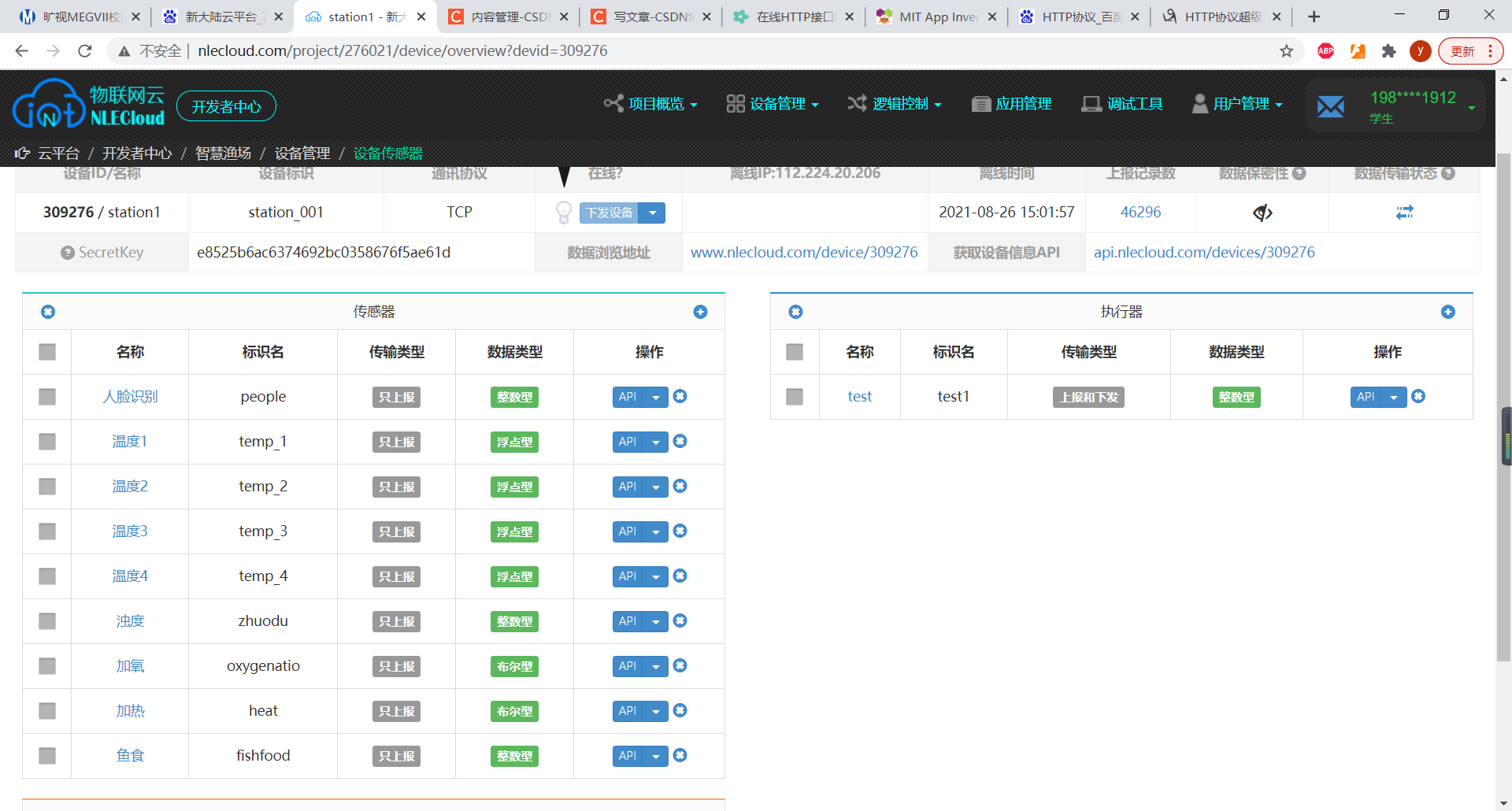1512x811 pixels.
Task: Open 调试工具 in top navigation
Action: (x=1122, y=104)
